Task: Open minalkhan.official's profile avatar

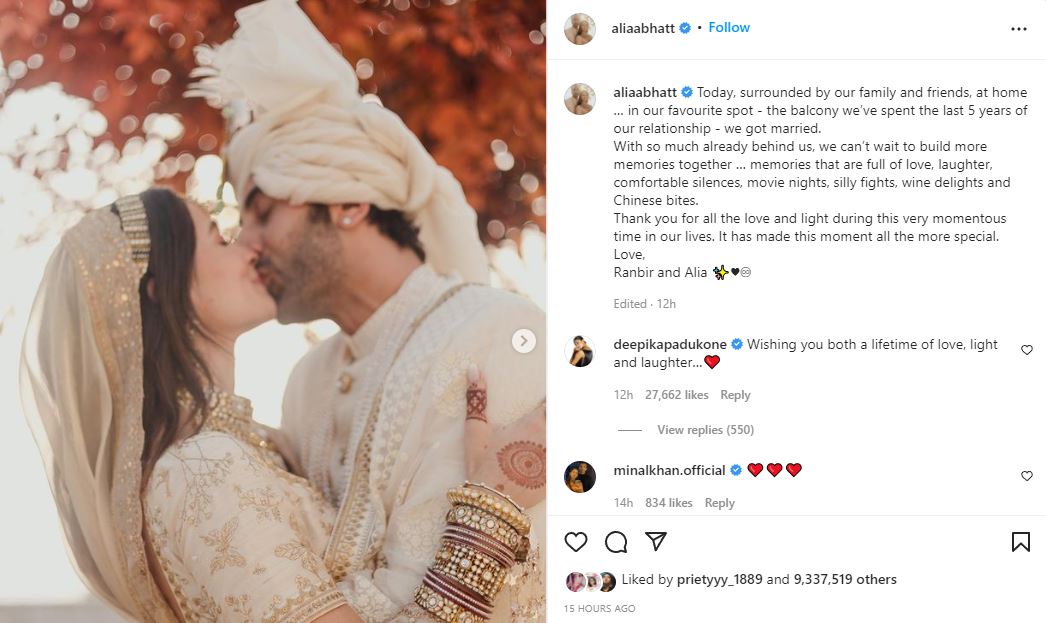Action: [580, 477]
